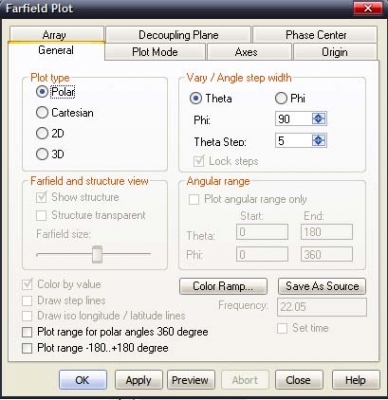This screenshot has width=388, height=400.
Task: Click the Theta Step spinner arrows
Action: pyautogui.click(x=318, y=141)
